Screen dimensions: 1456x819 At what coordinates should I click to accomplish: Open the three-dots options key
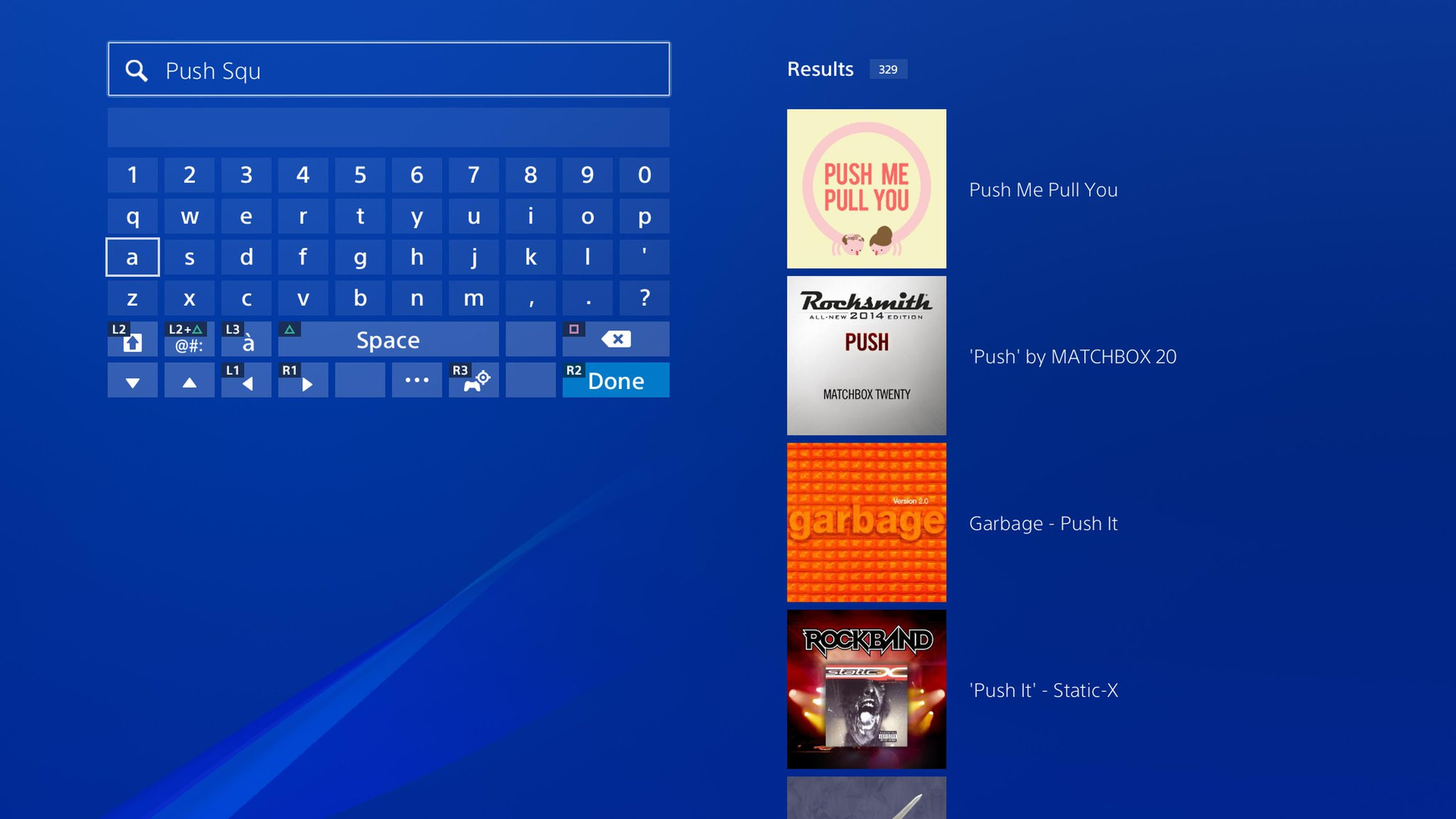point(417,380)
